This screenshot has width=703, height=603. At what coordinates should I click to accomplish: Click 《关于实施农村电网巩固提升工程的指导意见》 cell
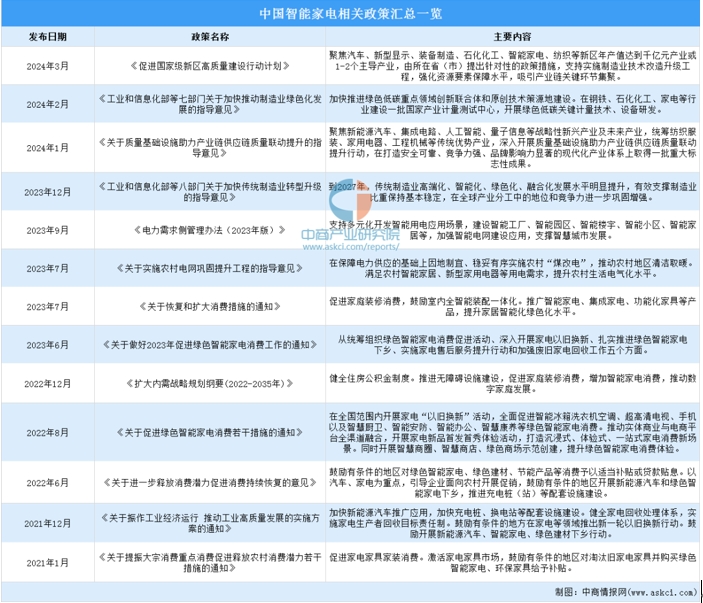(210, 268)
